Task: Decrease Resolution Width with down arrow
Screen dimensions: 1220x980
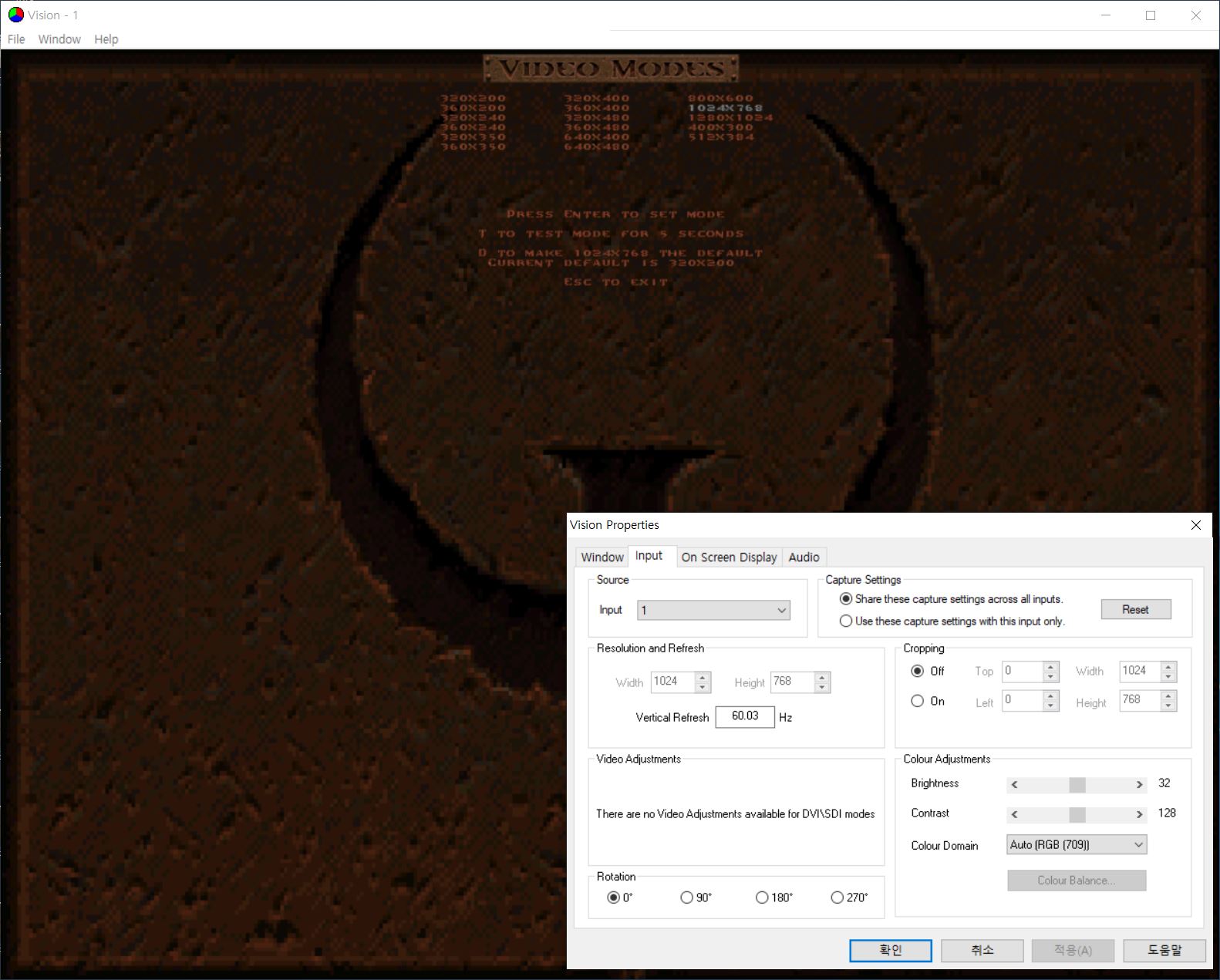Action: [703, 687]
